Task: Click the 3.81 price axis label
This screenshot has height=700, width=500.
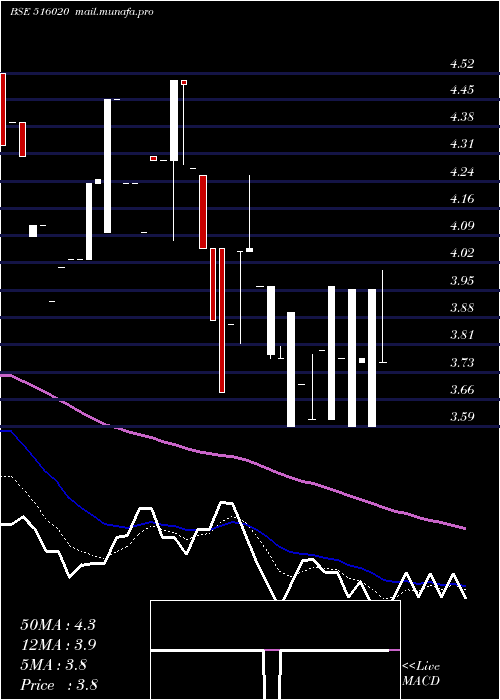Action: 462,335
